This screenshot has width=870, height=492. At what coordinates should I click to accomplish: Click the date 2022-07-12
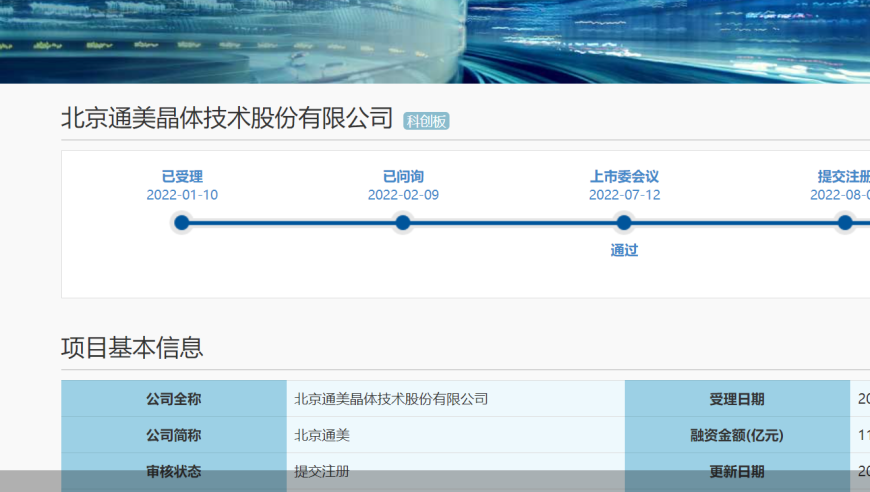[x=624, y=195]
